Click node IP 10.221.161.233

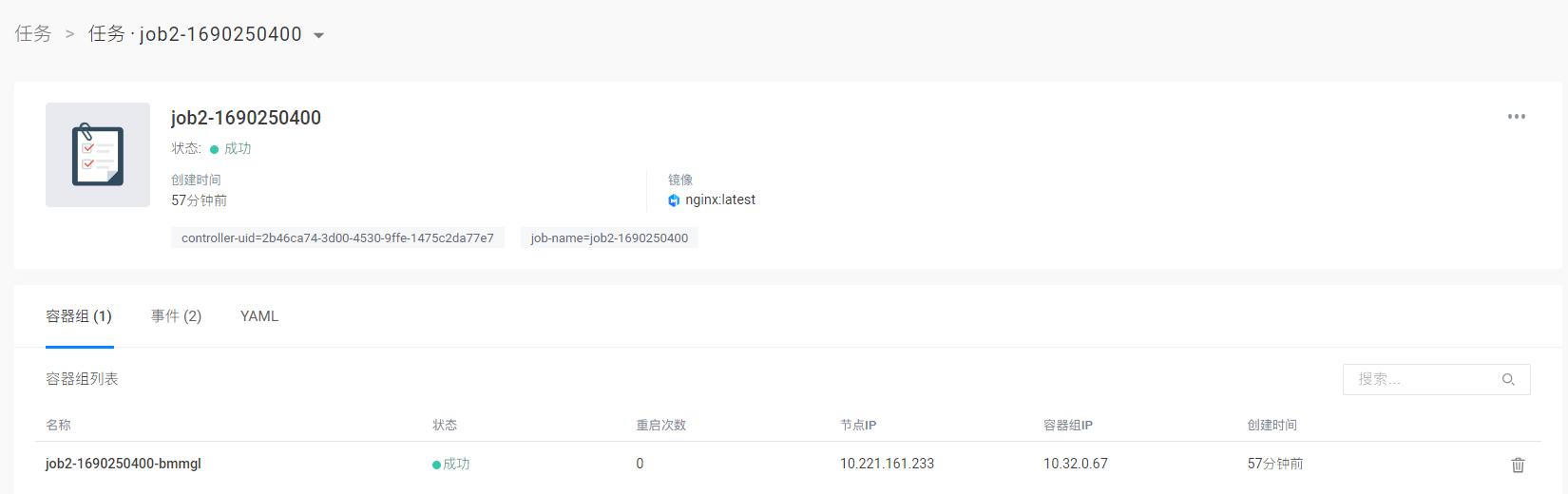click(x=887, y=464)
